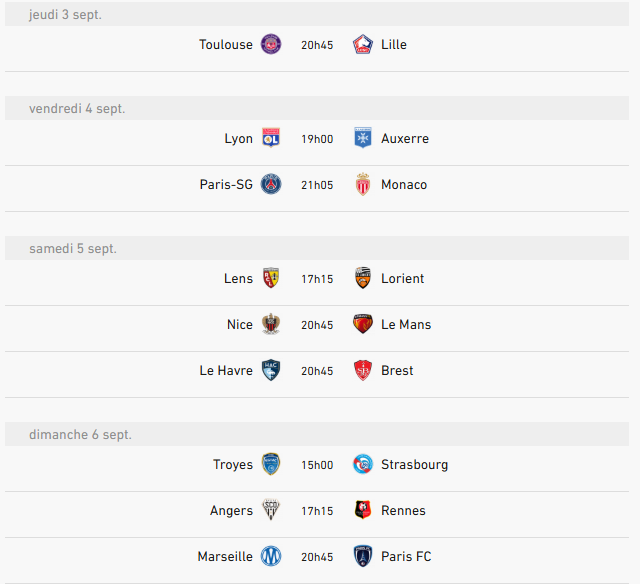This screenshot has width=640, height=584.
Task: Select the Brest team name
Action: tap(397, 371)
